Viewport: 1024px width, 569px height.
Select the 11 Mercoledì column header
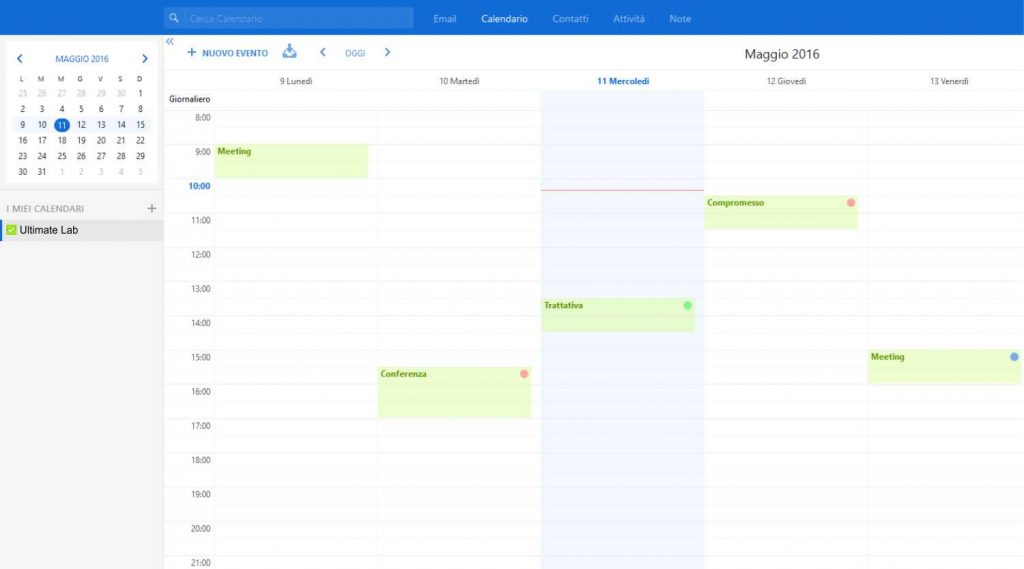click(623, 81)
